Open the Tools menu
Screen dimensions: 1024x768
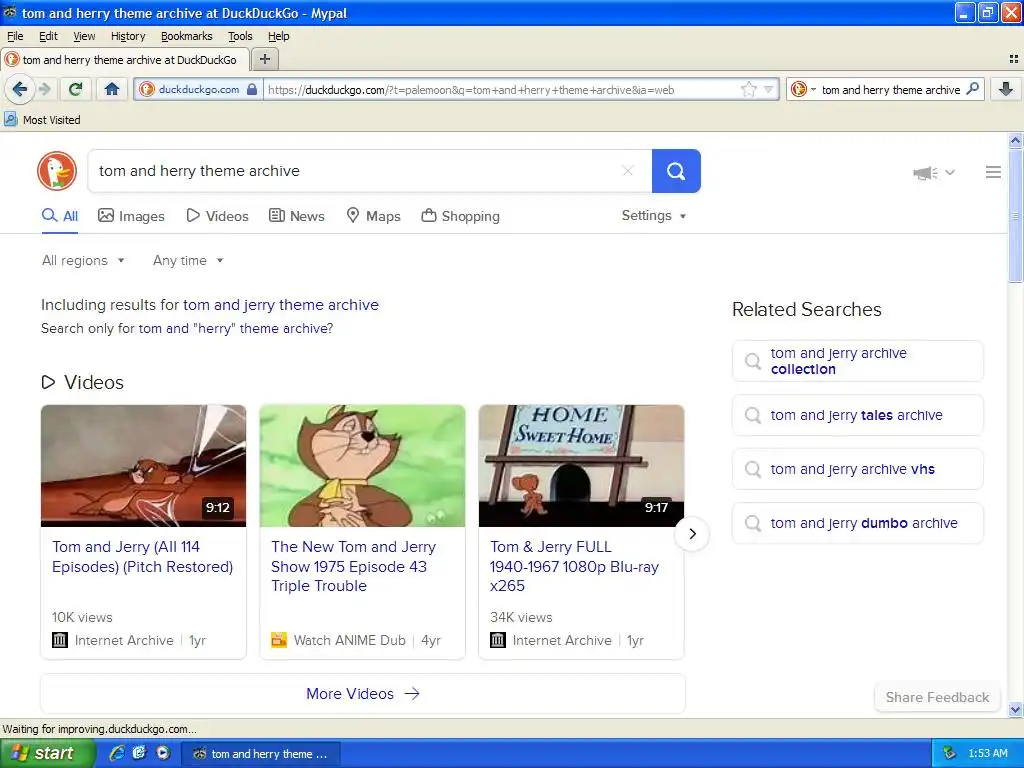click(x=240, y=36)
